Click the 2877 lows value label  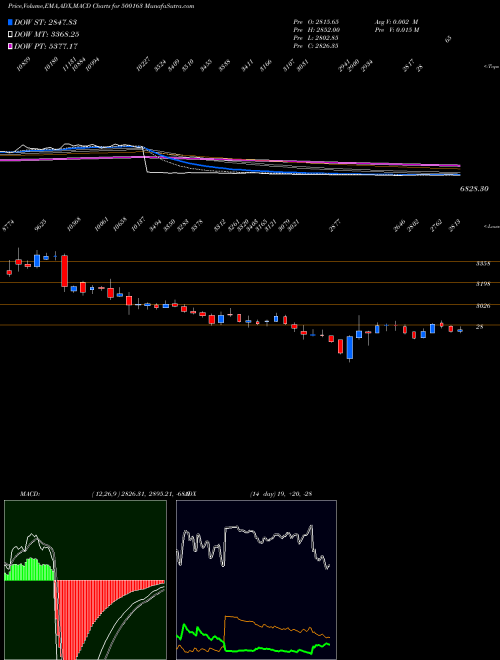[334, 226]
